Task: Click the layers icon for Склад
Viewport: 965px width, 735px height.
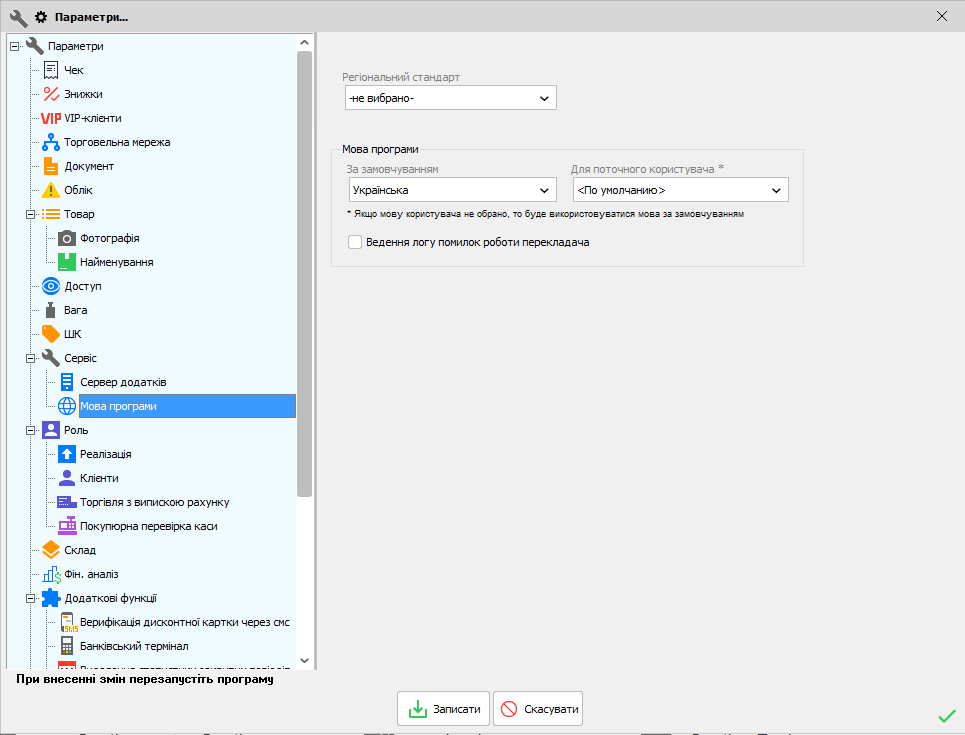Action: pyautogui.click(x=51, y=550)
